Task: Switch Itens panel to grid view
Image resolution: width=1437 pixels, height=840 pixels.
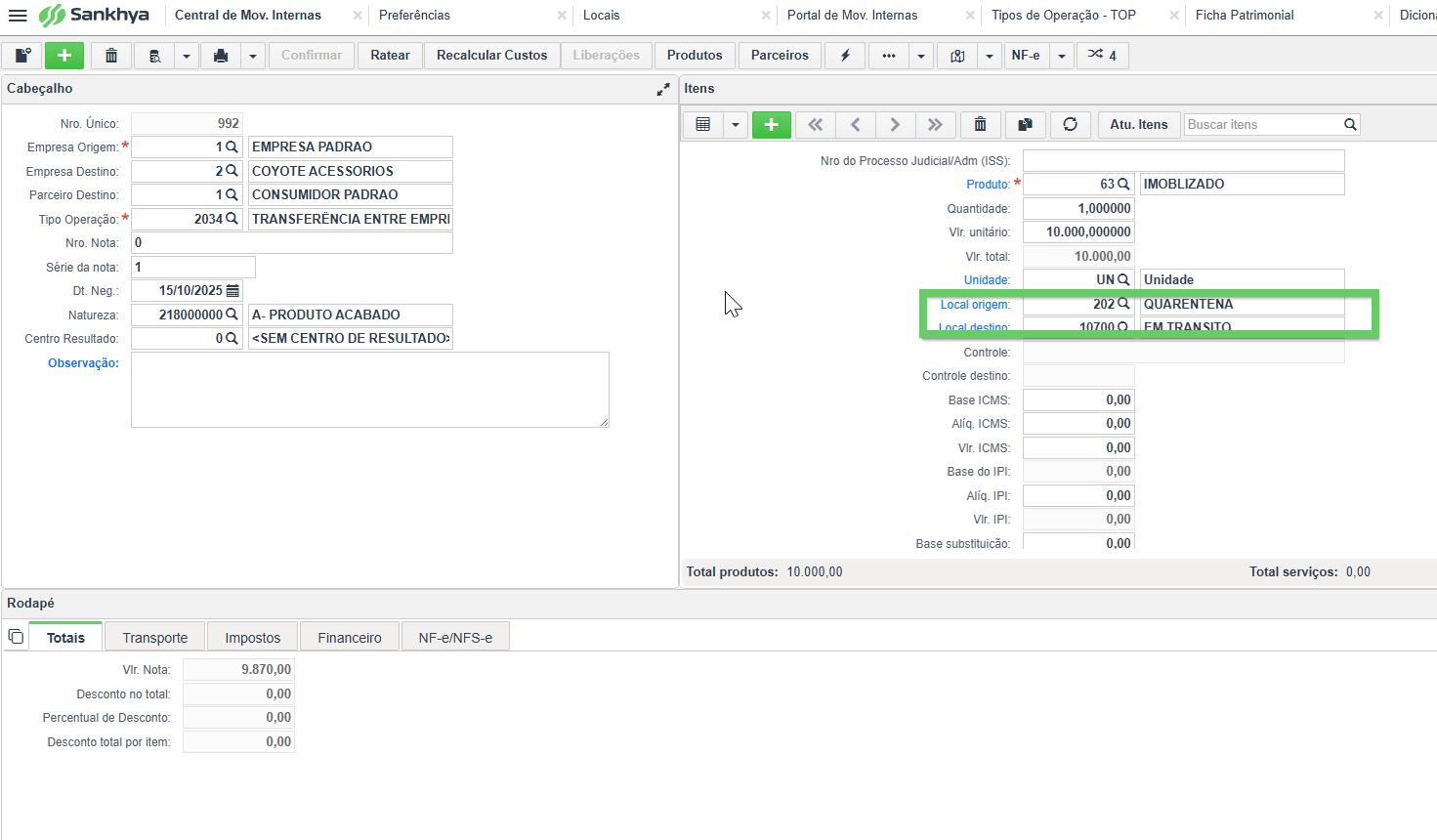Action: 702,125
